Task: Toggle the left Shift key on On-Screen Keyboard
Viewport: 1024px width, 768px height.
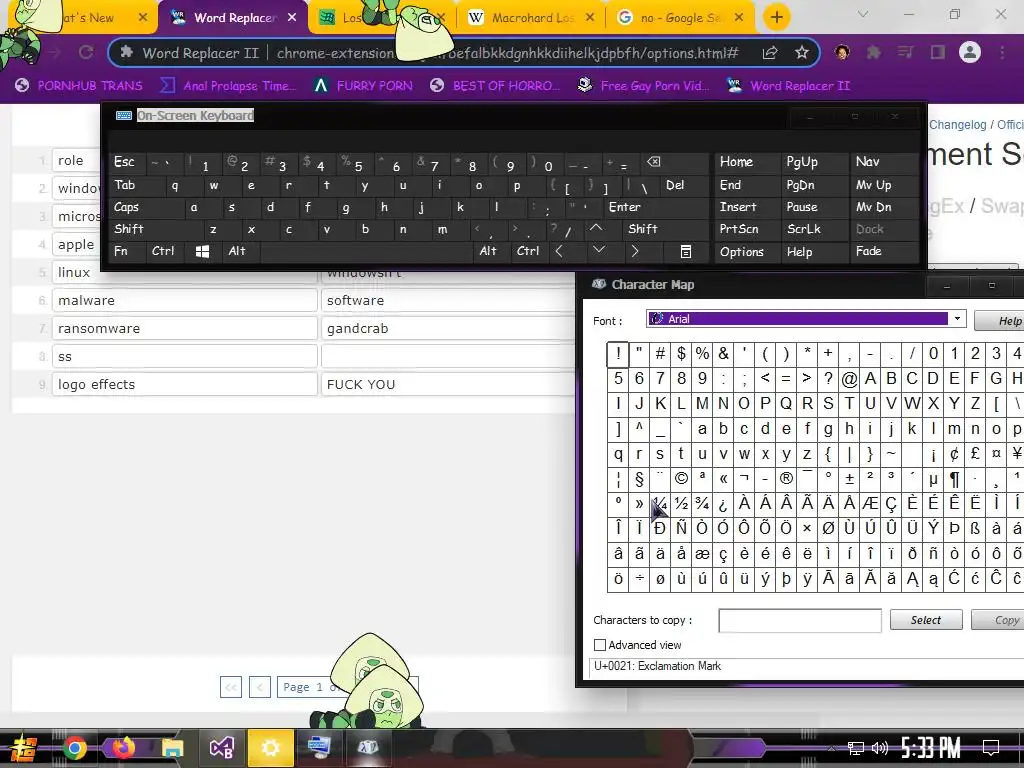Action: pyautogui.click(x=153, y=229)
